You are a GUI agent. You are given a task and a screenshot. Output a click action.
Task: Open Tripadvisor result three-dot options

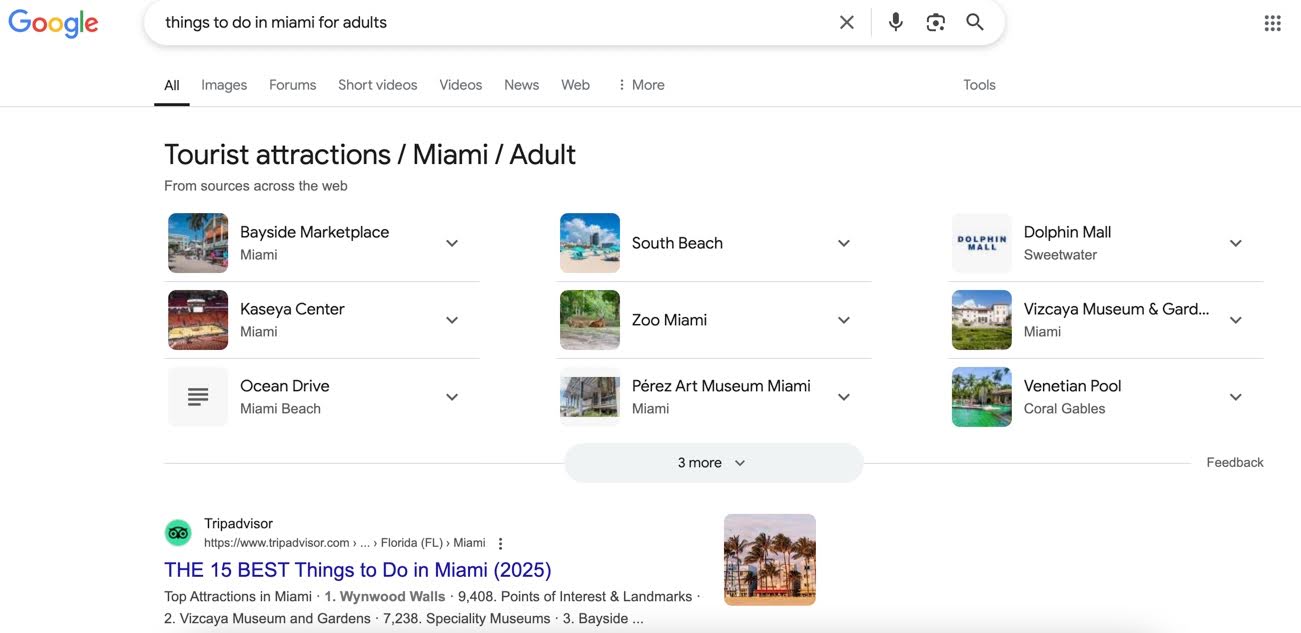pos(501,543)
